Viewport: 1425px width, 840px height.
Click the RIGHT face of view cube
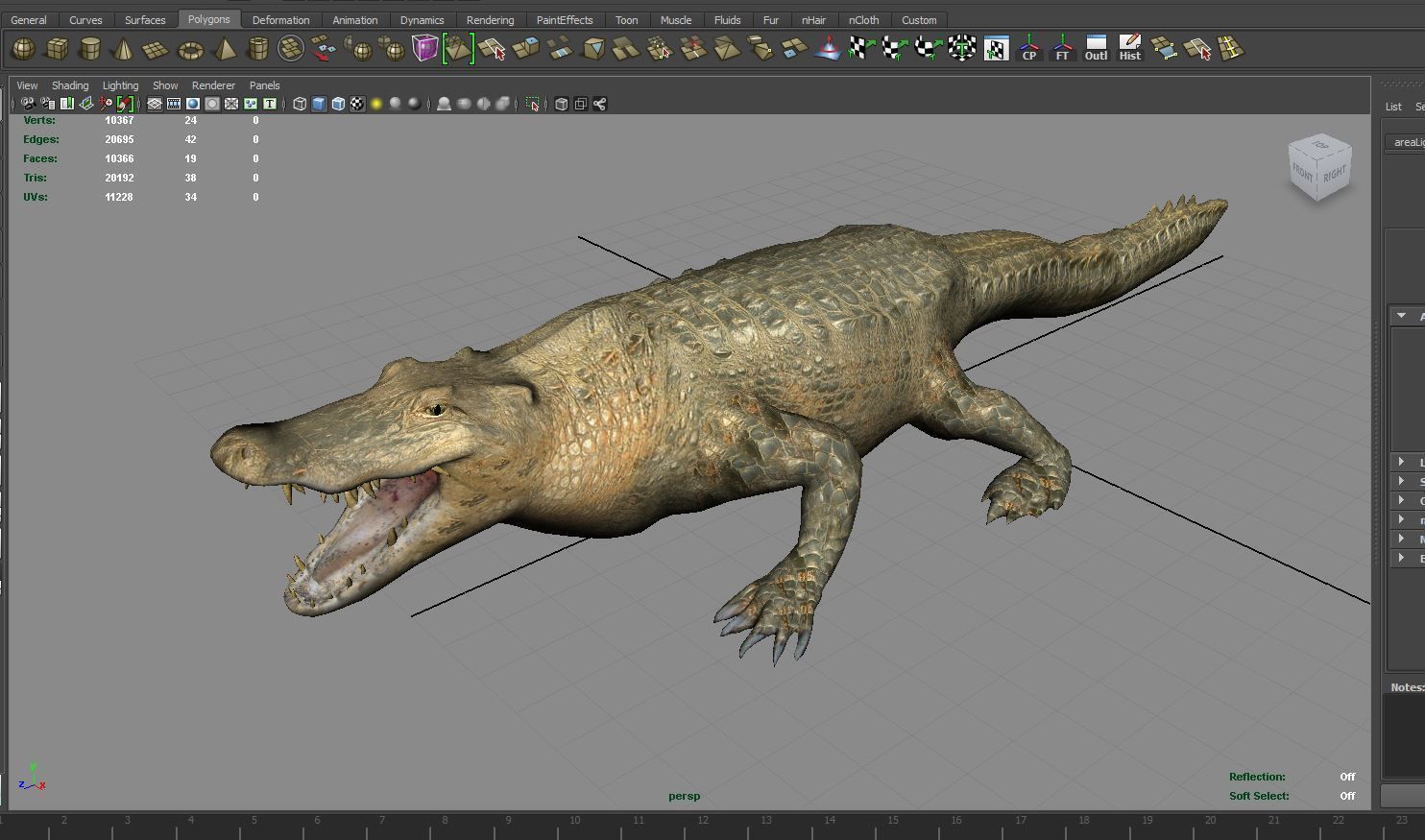tap(1335, 174)
